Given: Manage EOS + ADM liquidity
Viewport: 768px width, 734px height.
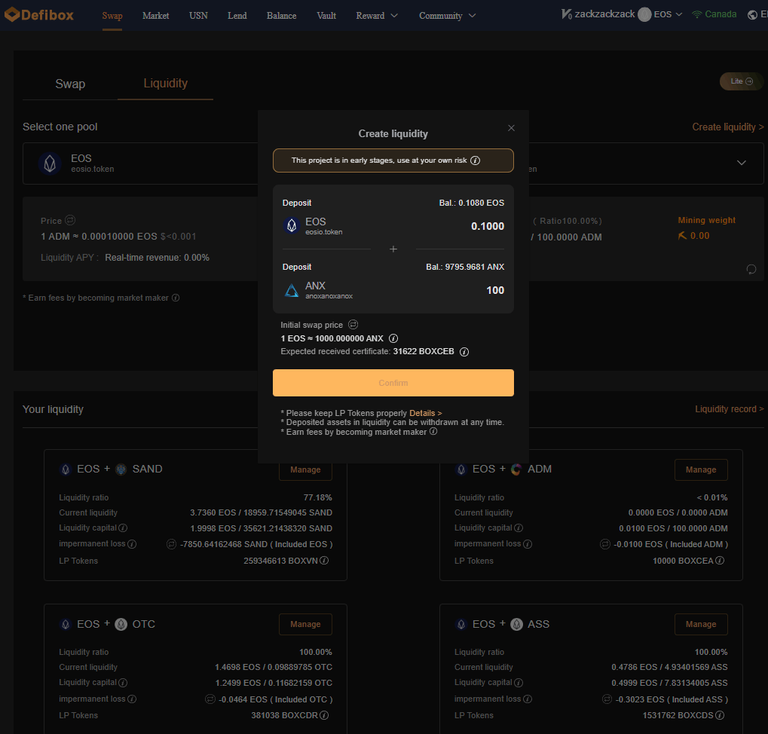Looking at the screenshot, I should click(x=700, y=470).
